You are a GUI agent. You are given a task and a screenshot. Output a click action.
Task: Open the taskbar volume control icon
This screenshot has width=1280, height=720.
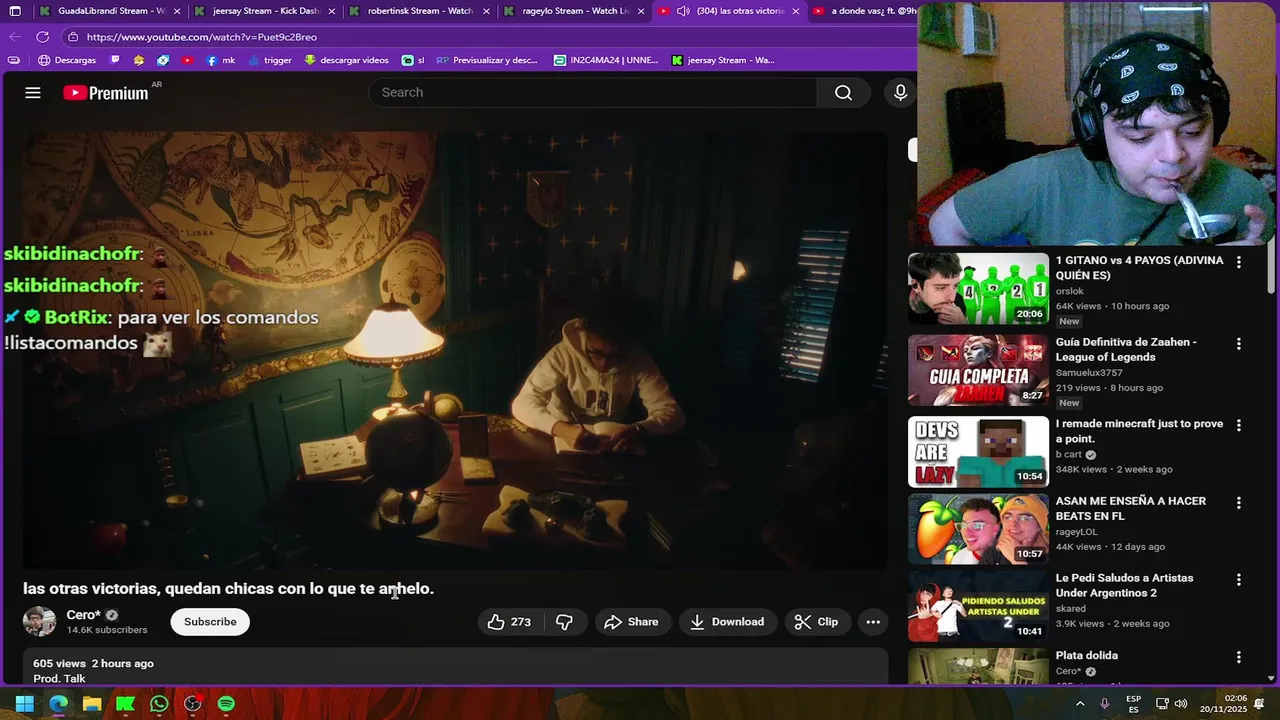pyautogui.click(x=1181, y=704)
